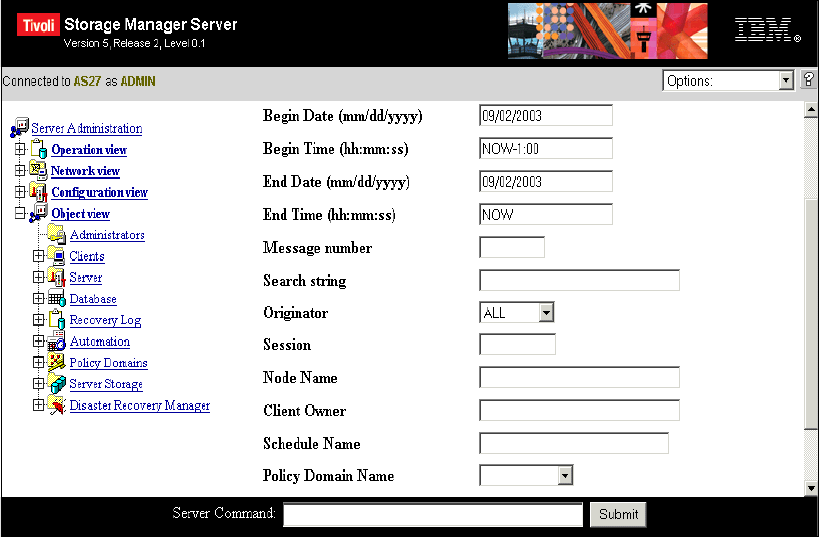Expand the Policy Domains node

coord(38,362)
